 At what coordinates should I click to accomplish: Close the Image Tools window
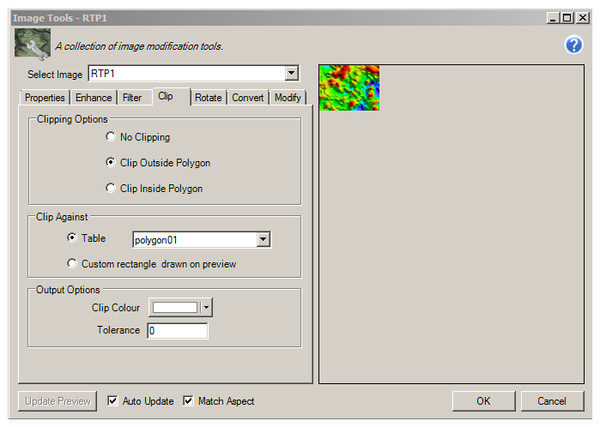click(x=582, y=18)
